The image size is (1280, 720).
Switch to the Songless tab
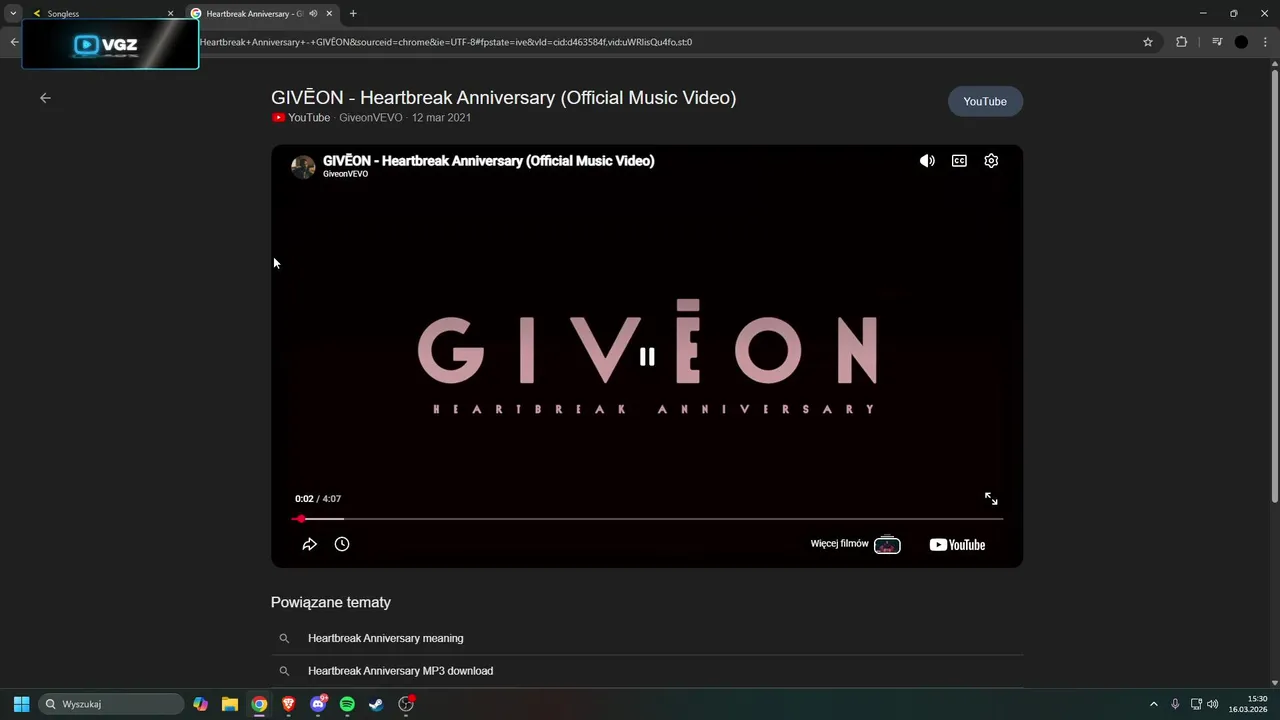[x=100, y=14]
